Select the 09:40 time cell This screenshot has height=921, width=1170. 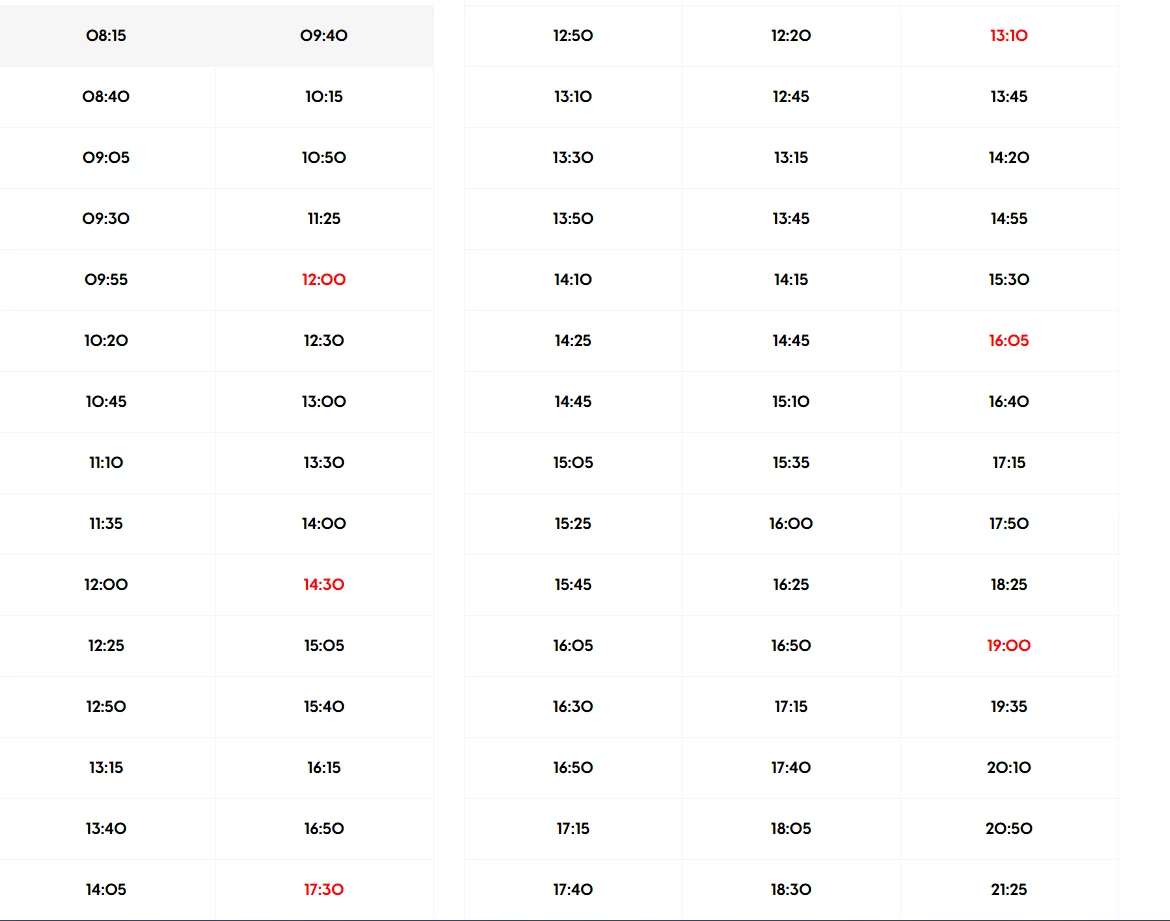coord(324,36)
